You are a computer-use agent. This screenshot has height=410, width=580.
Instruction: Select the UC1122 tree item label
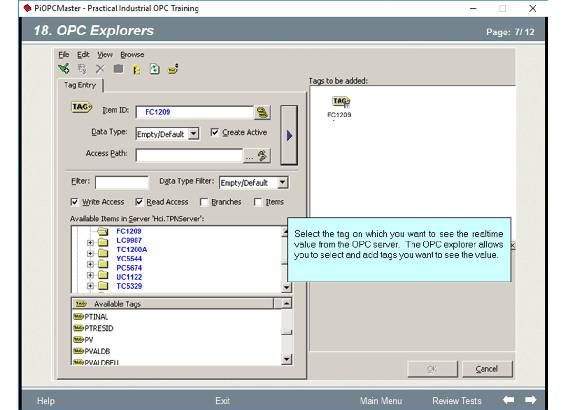click(129, 277)
